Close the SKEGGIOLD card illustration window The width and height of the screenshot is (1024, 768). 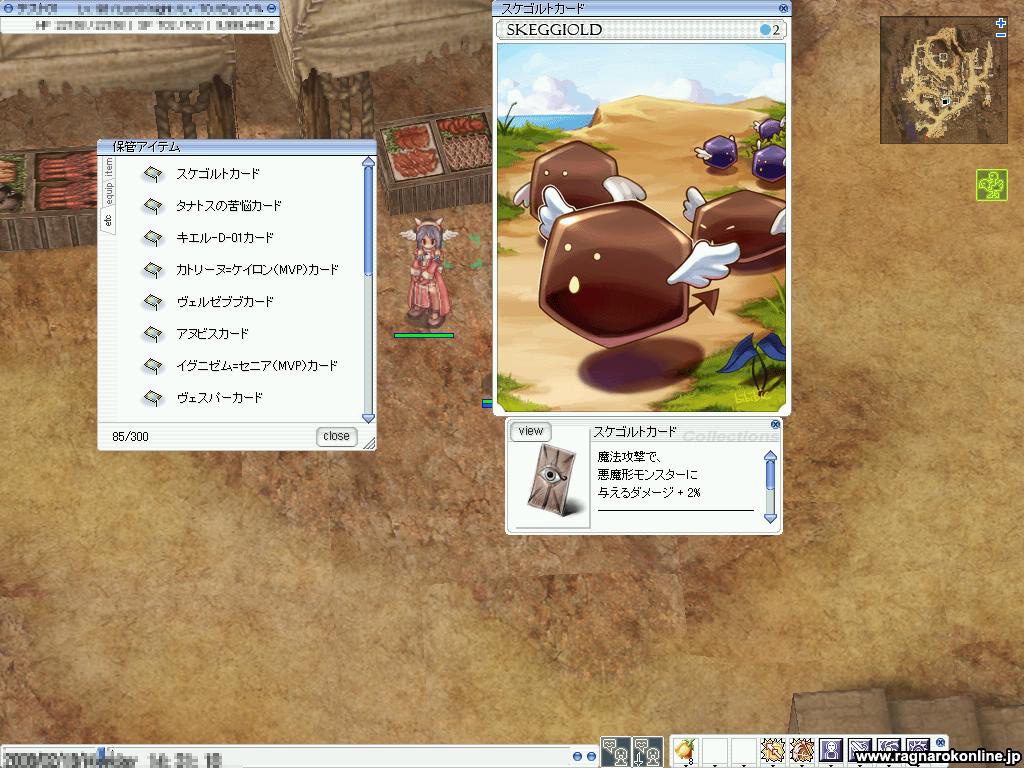783,8
